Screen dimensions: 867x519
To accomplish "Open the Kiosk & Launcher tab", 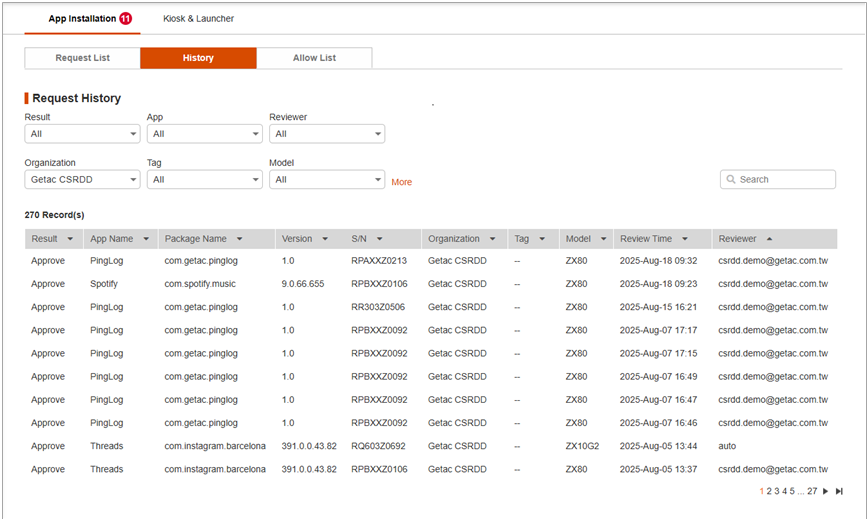I will click(198, 18).
